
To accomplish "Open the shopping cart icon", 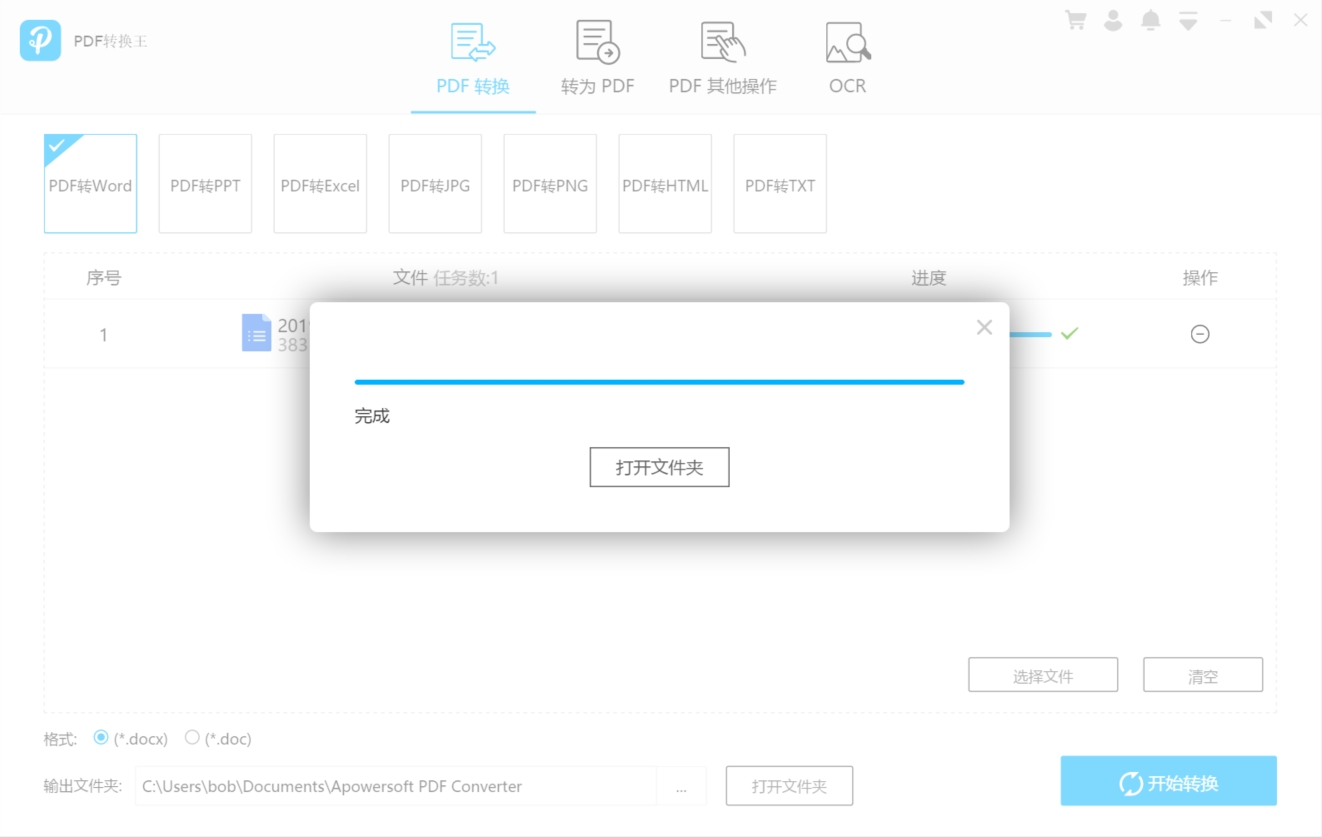I will (x=1076, y=20).
